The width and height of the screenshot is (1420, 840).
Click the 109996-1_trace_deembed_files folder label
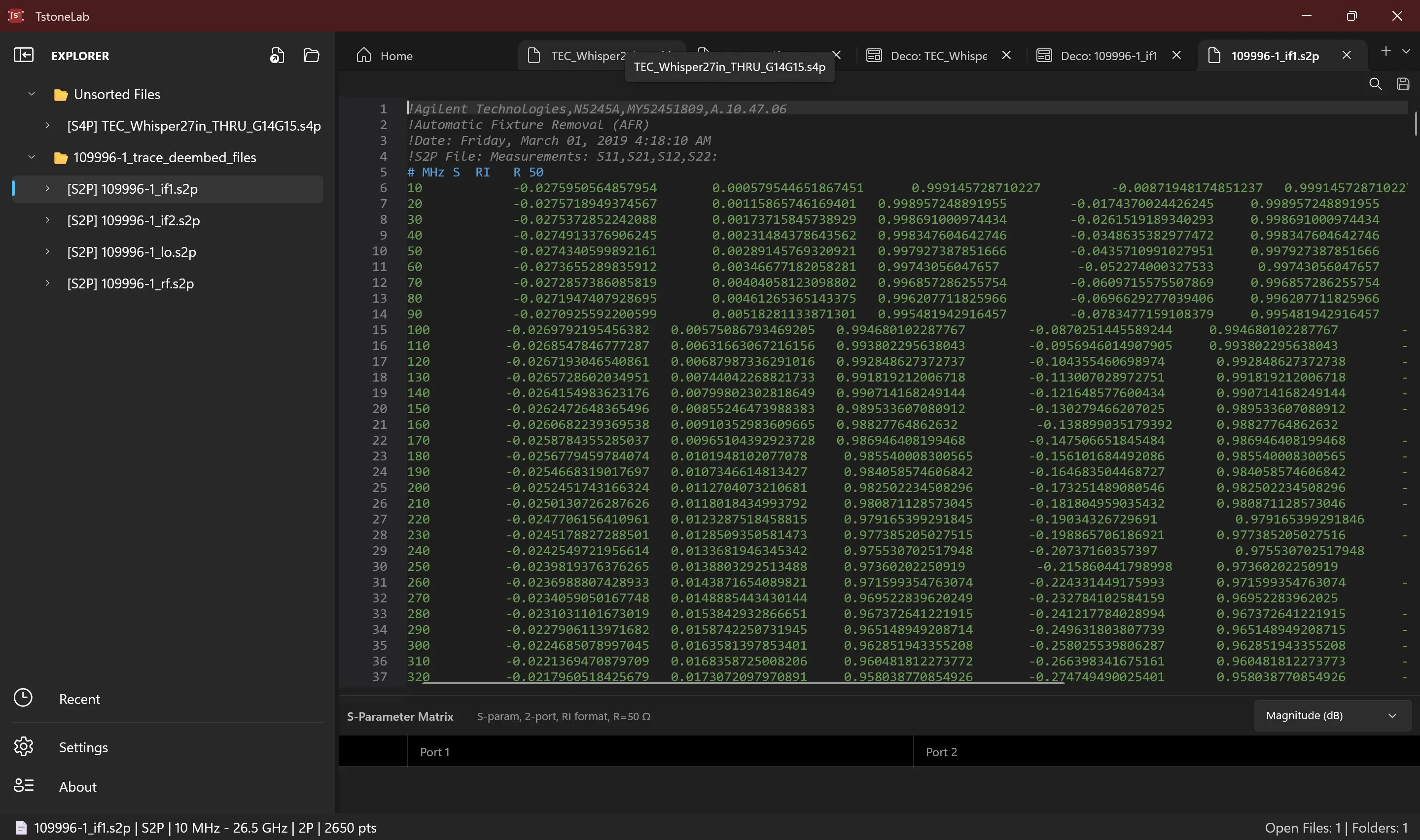pos(165,157)
